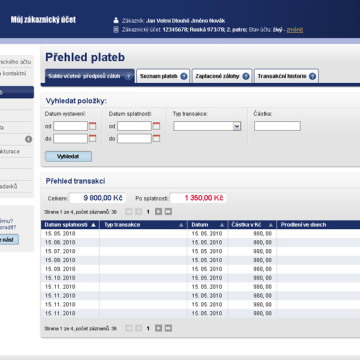Screen dimensions: 360x360
Task: Go to next page in top pagination
Action: pos(159,211)
